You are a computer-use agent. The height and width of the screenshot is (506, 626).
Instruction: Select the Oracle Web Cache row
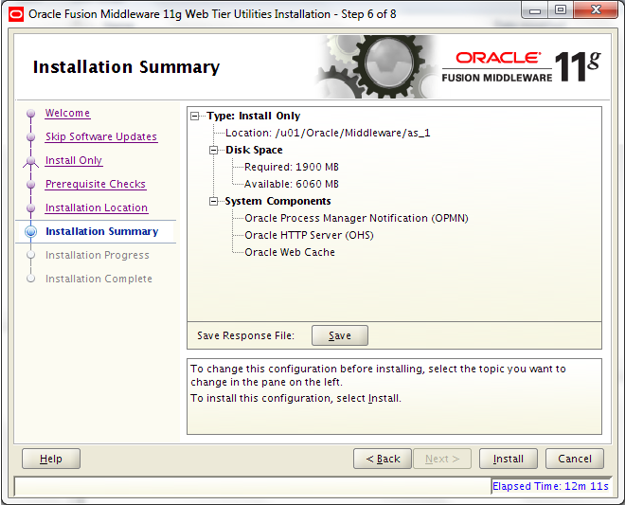pyautogui.click(x=290, y=252)
